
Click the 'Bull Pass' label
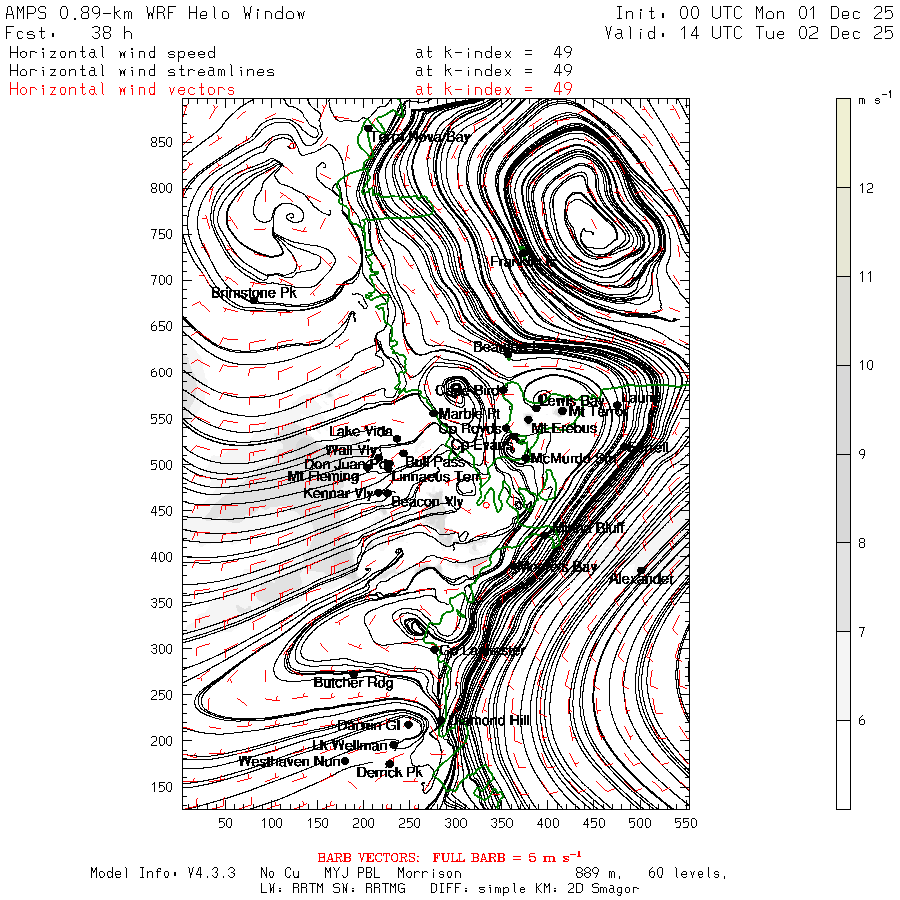pos(435,461)
